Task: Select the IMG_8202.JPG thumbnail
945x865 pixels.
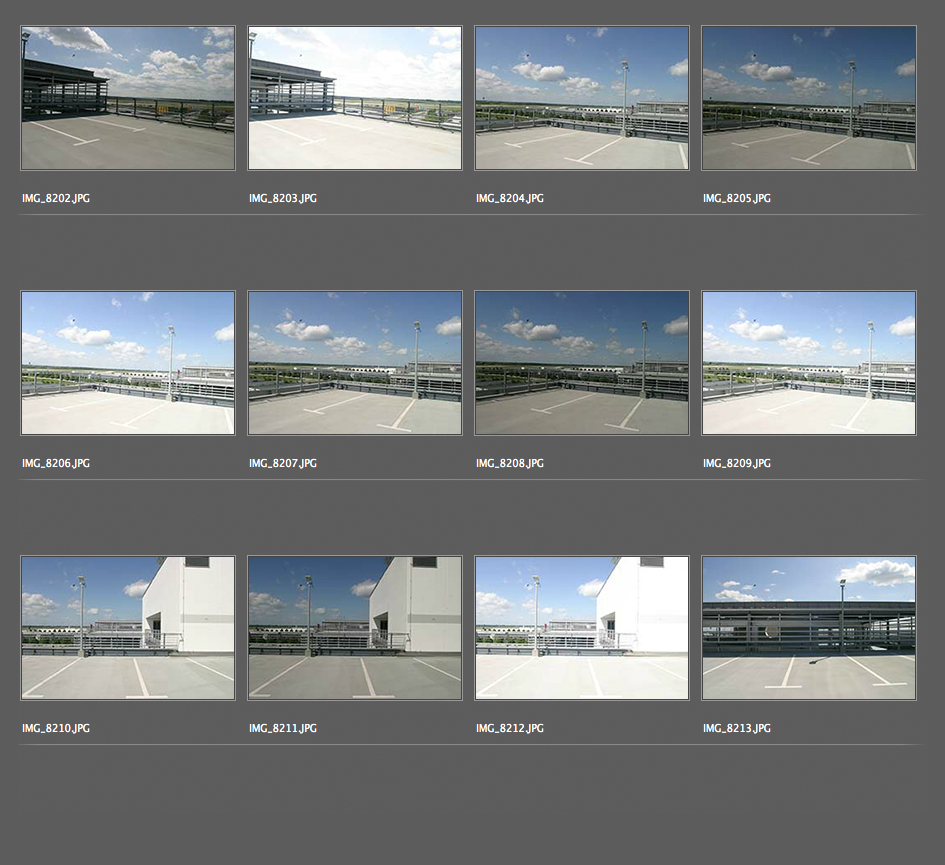Action: 128,98
